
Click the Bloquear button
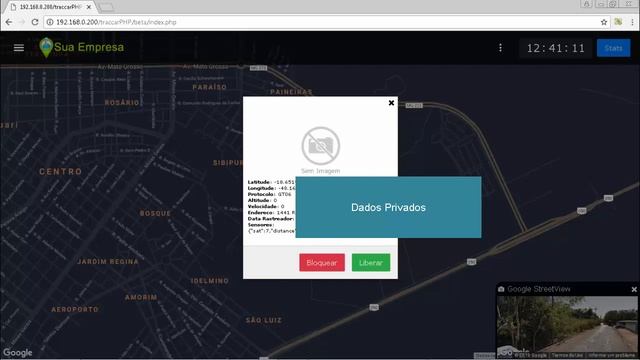pyautogui.click(x=322, y=262)
